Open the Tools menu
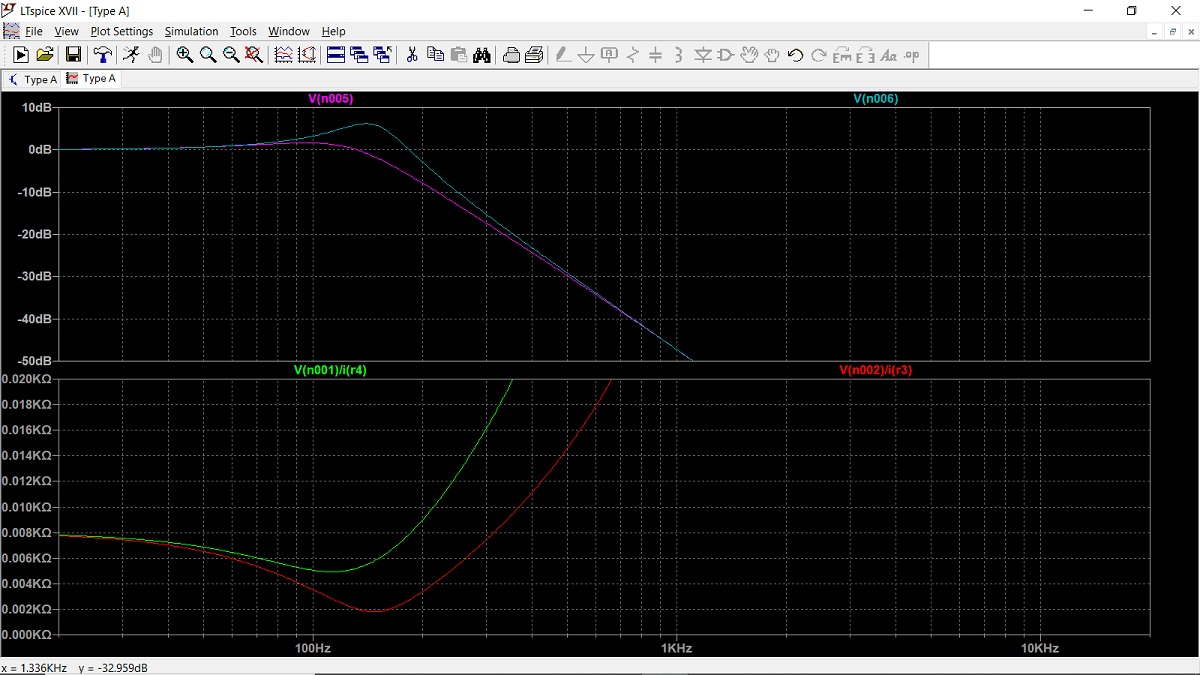Screen dimensions: 1200x675 243,31
